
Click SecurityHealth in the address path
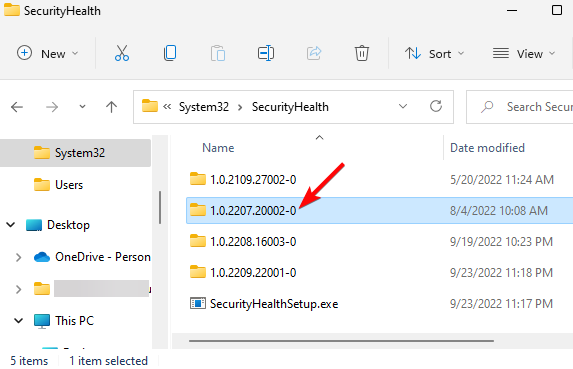point(290,107)
